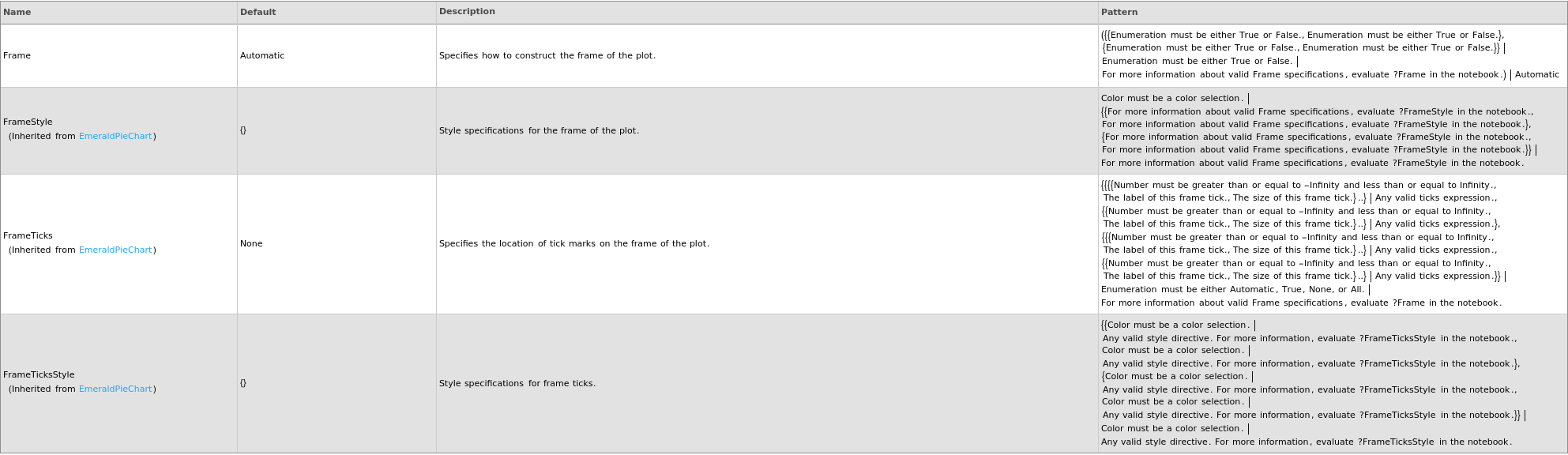1568x455 pixels.
Task: Select the Pattern column header
Action: point(1119,12)
